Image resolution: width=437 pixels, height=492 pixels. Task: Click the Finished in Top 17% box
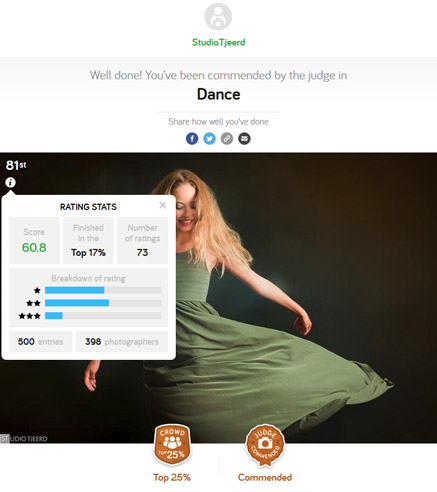pyautogui.click(x=88, y=241)
